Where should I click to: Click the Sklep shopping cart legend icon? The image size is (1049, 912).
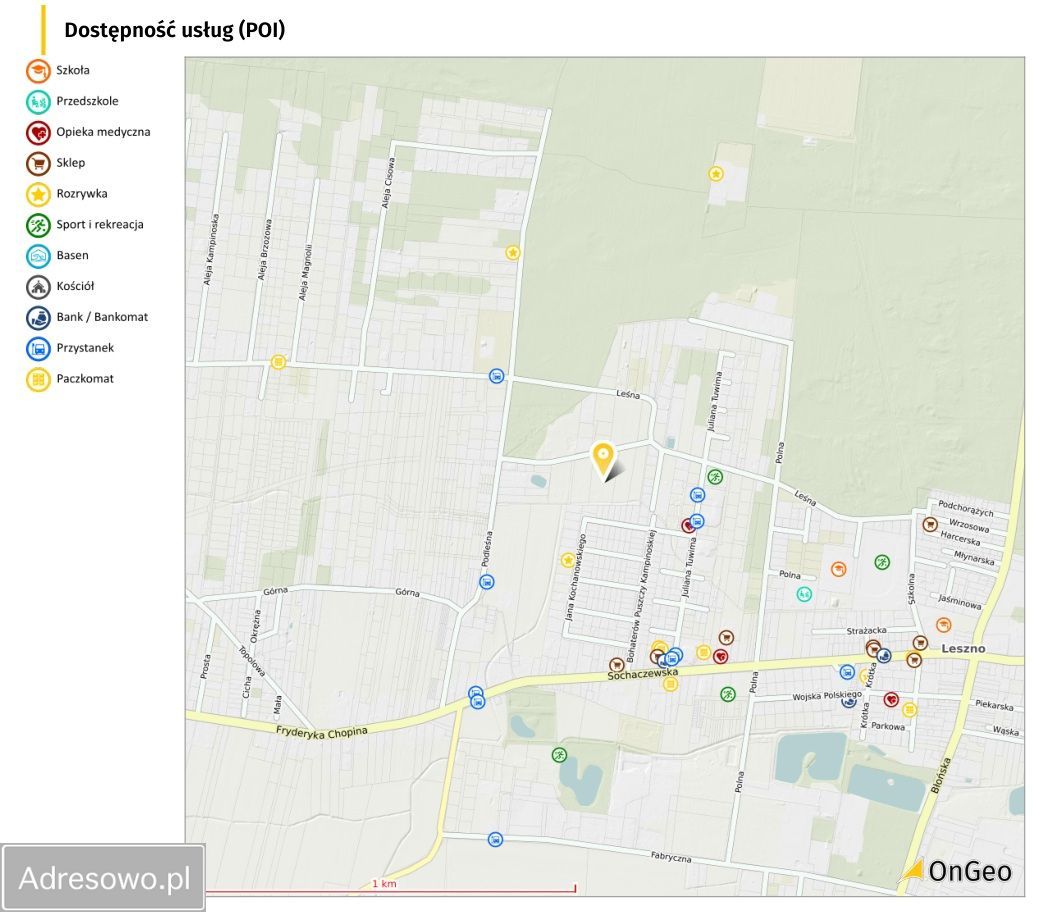click(38, 163)
